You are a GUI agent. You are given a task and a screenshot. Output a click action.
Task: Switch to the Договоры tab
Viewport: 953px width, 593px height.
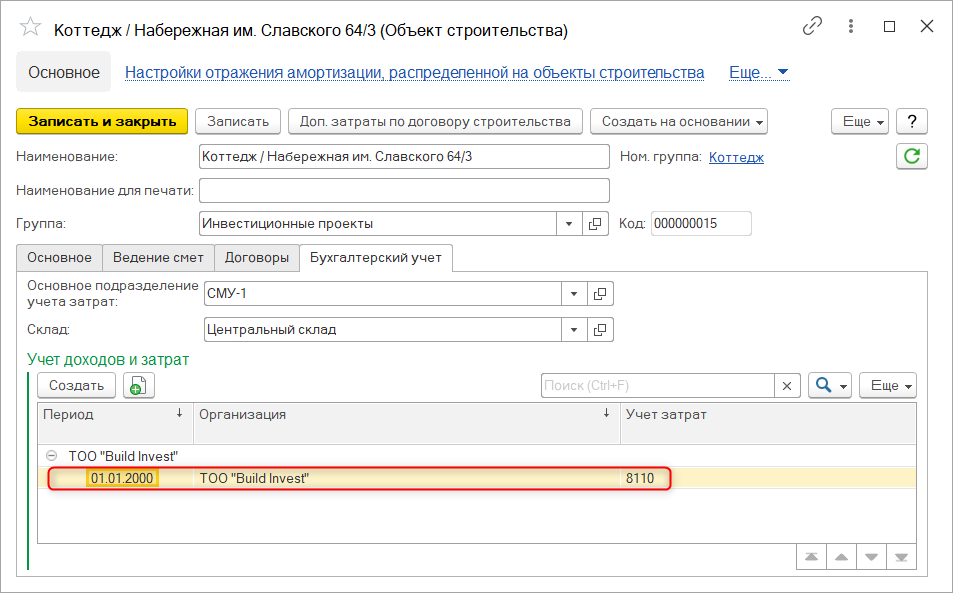point(256,258)
